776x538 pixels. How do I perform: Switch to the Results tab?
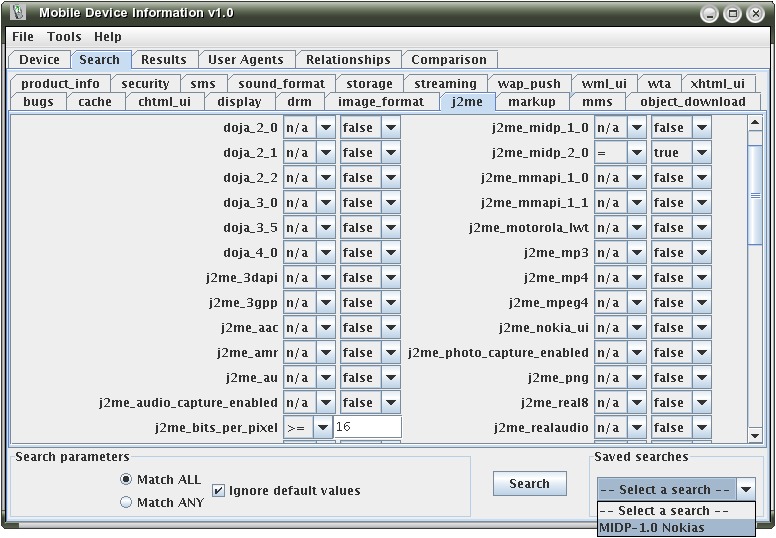pyautogui.click(x=163, y=60)
